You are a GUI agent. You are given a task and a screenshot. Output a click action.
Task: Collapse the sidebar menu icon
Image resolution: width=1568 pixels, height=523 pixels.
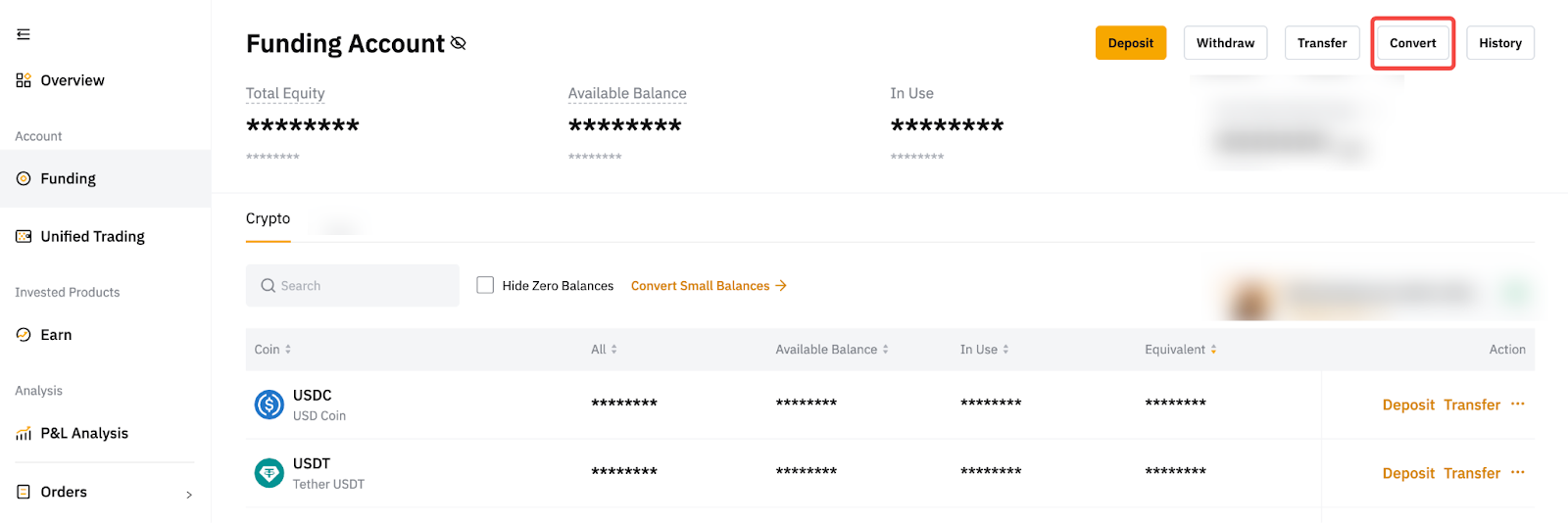tap(24, 34)
